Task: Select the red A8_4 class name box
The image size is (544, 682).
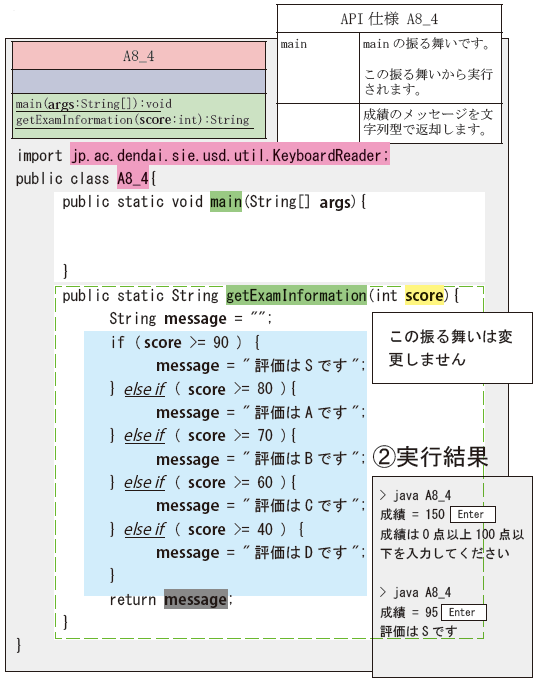Action: point(139,56)
